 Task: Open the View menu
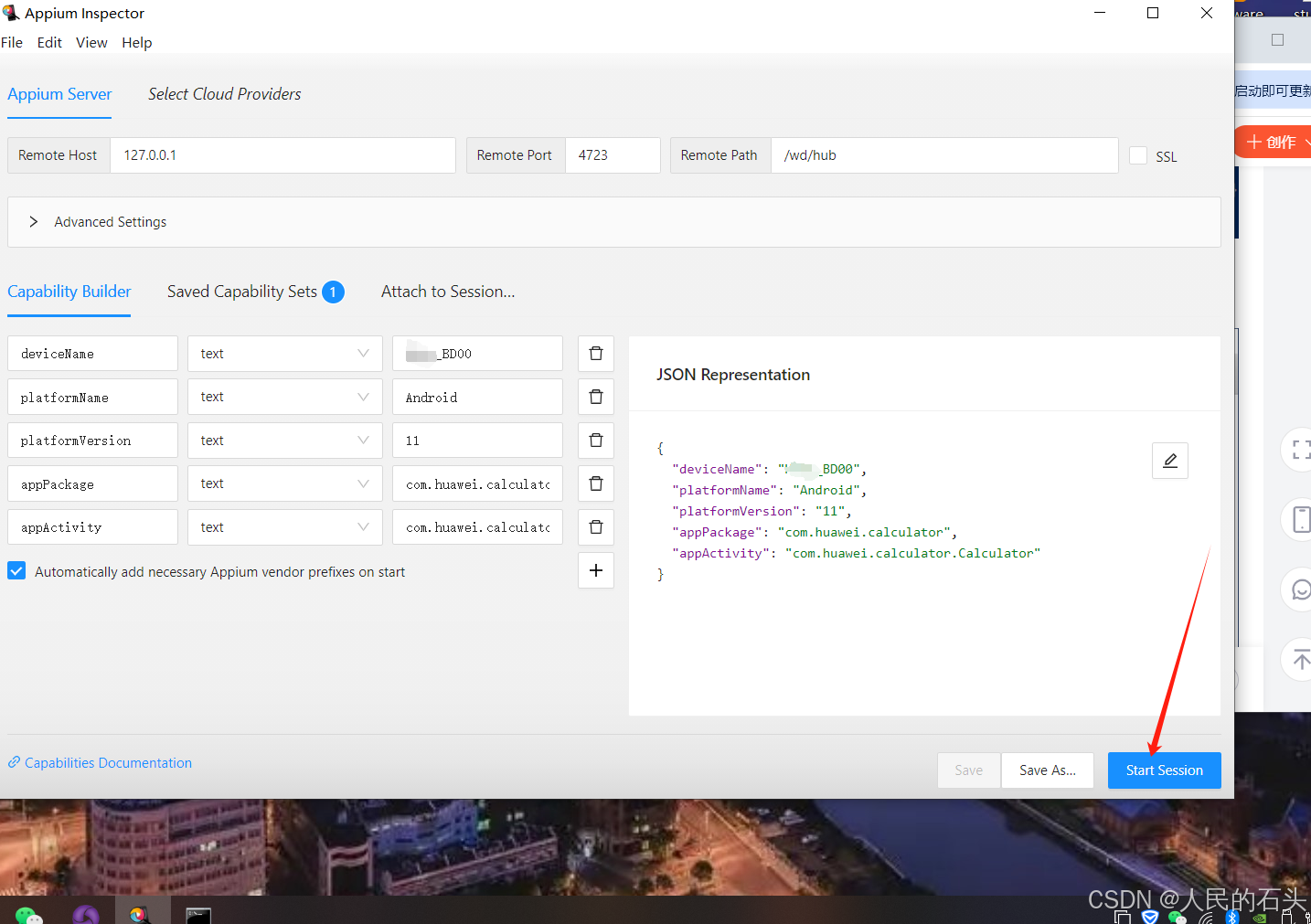point(91,43)
